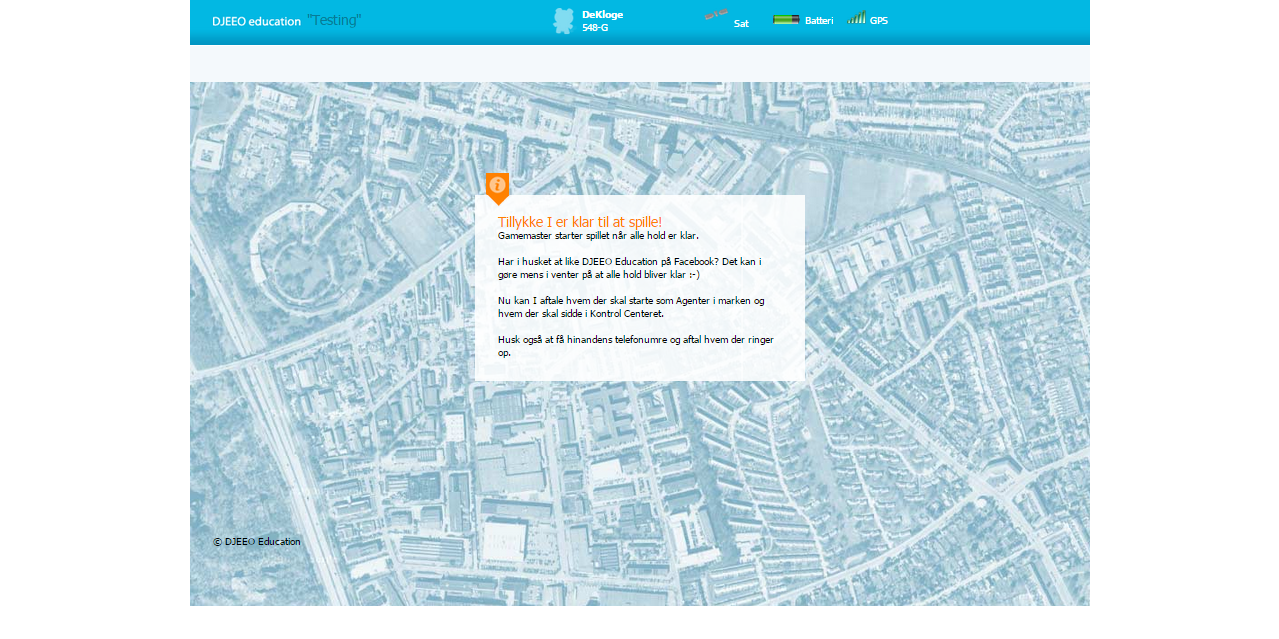Click the blue team avatar icon

[564, 21]
